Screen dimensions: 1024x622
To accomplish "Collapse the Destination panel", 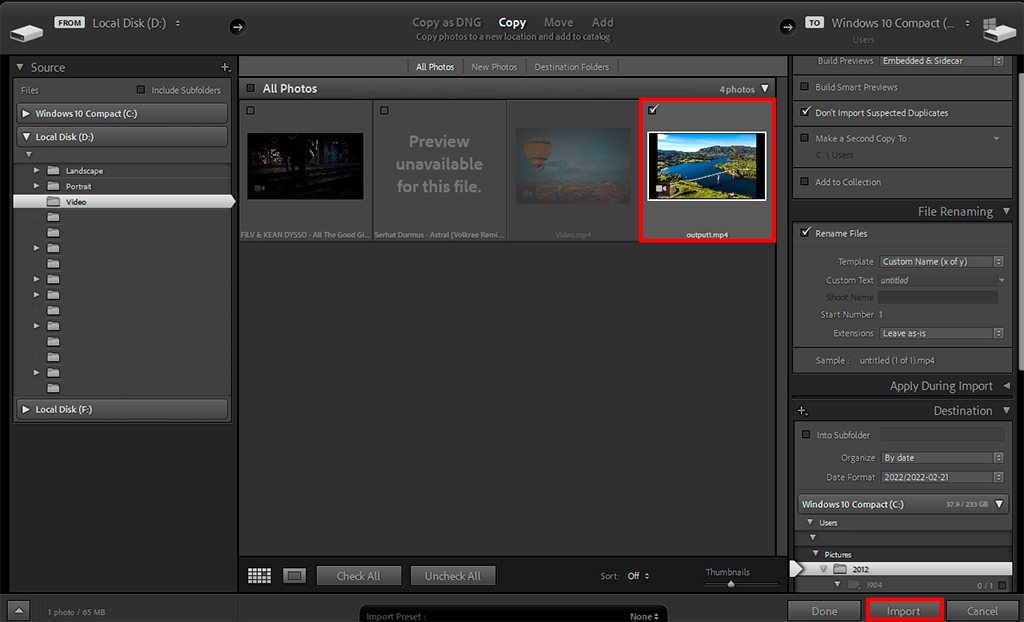I will (1006, 410).
